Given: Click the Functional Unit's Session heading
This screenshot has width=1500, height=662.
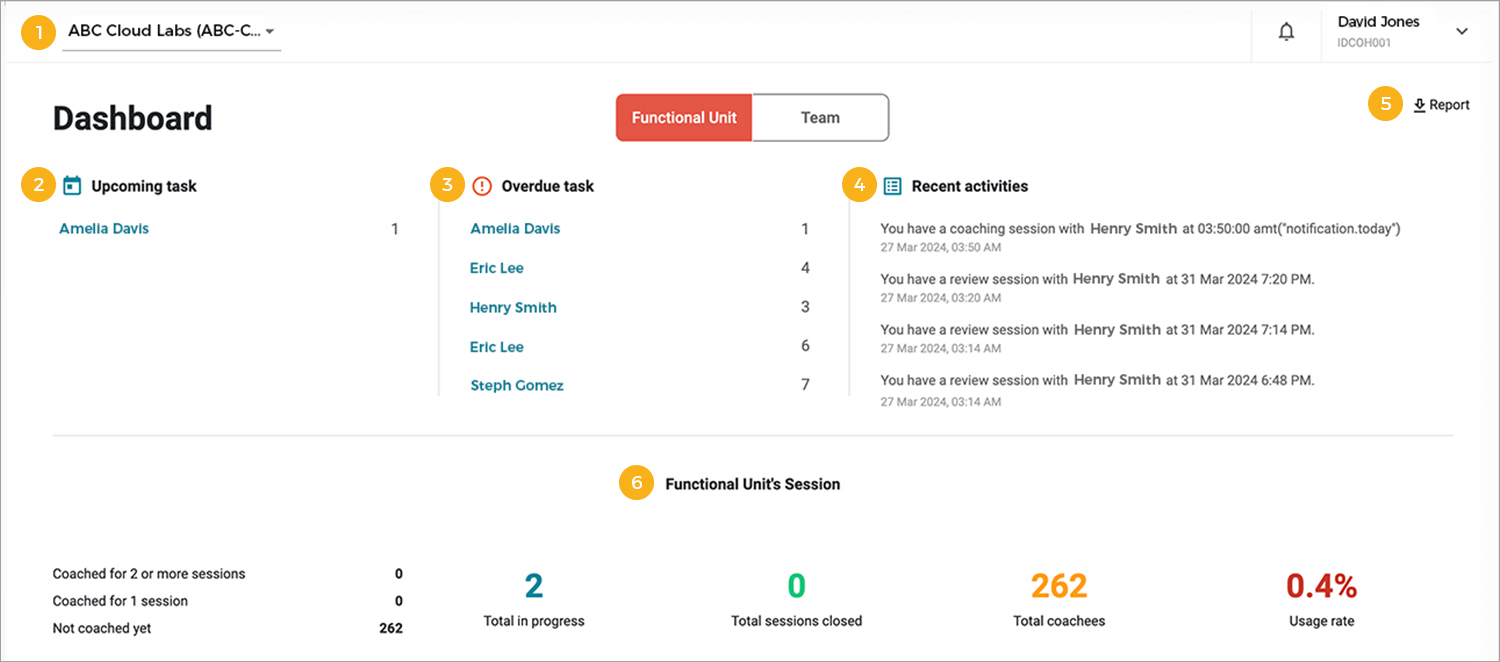Looking at the screenshot, I should (752, 484).
